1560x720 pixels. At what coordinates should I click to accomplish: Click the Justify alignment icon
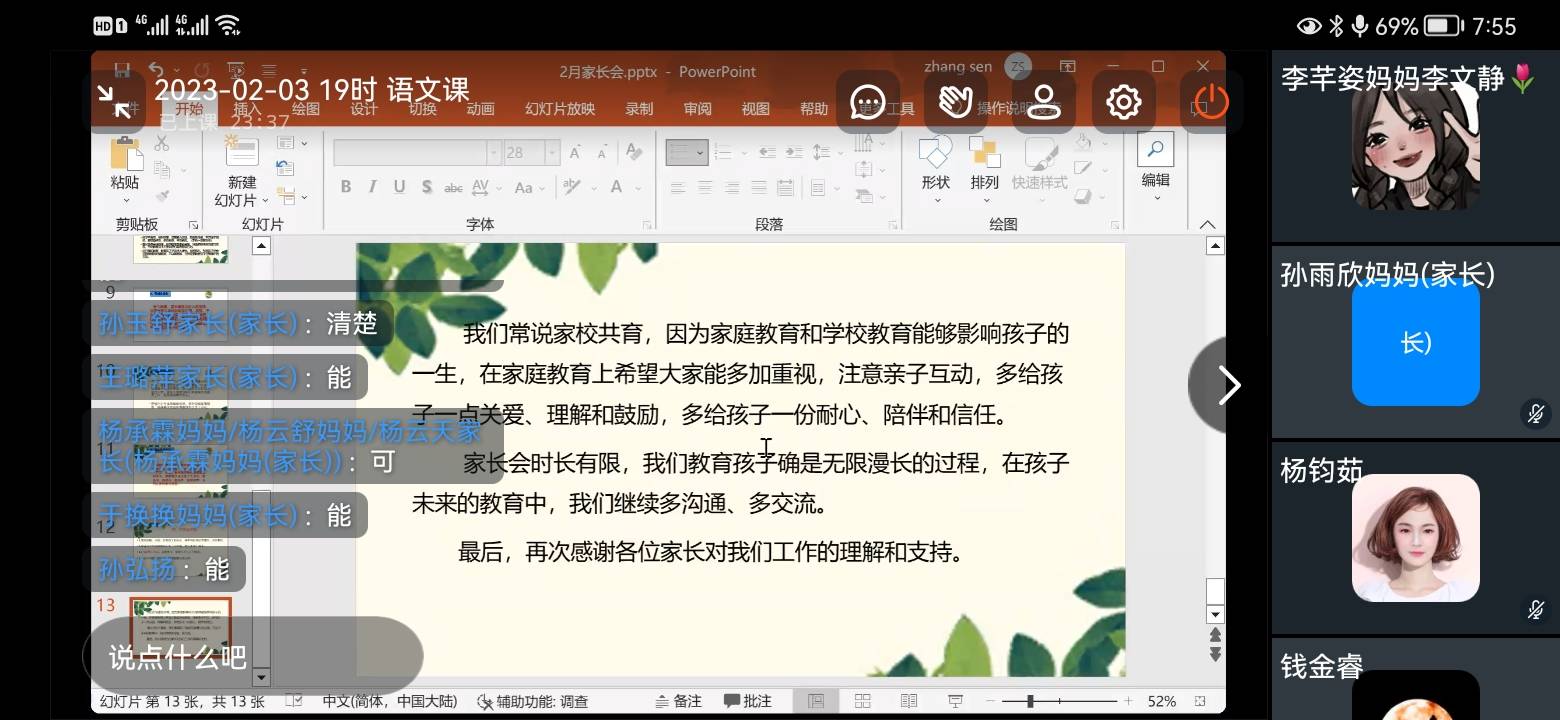coord(759,187)
